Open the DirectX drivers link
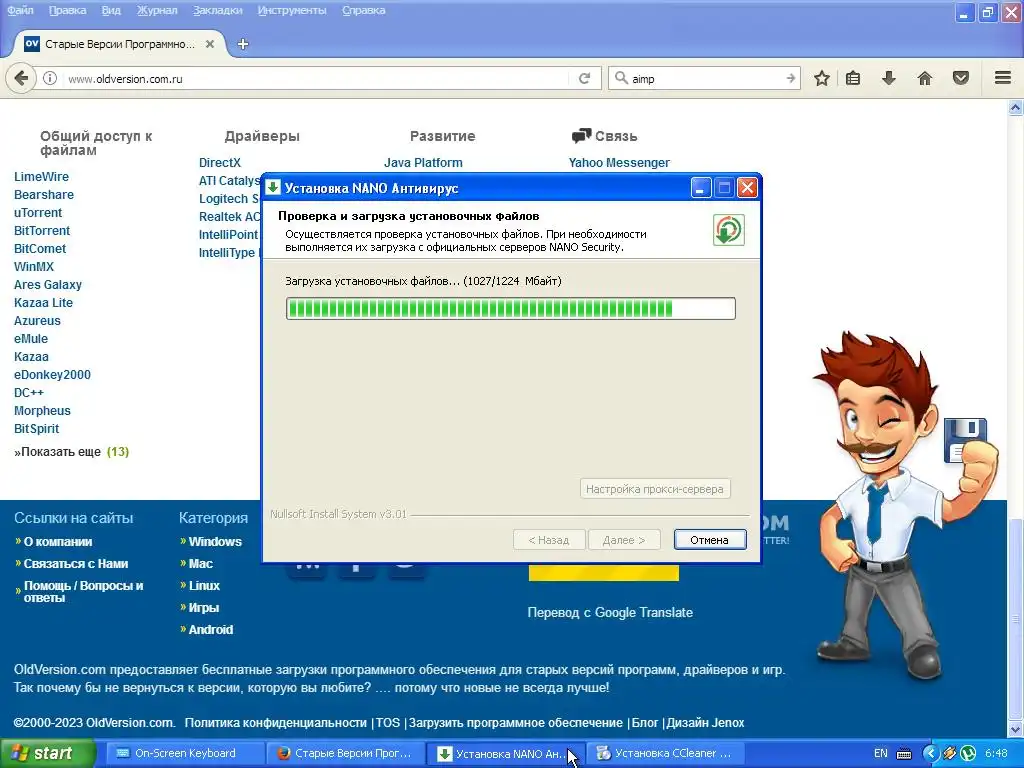 [x=219, y=163]
